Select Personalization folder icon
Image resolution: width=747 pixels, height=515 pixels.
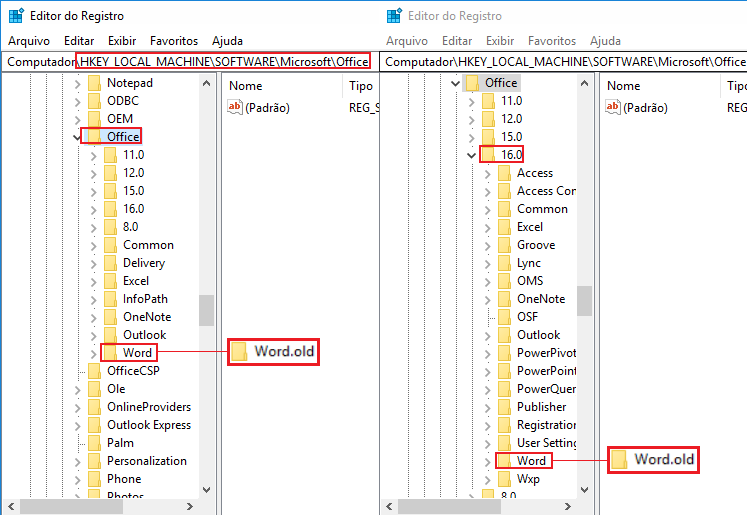[94, 461]
